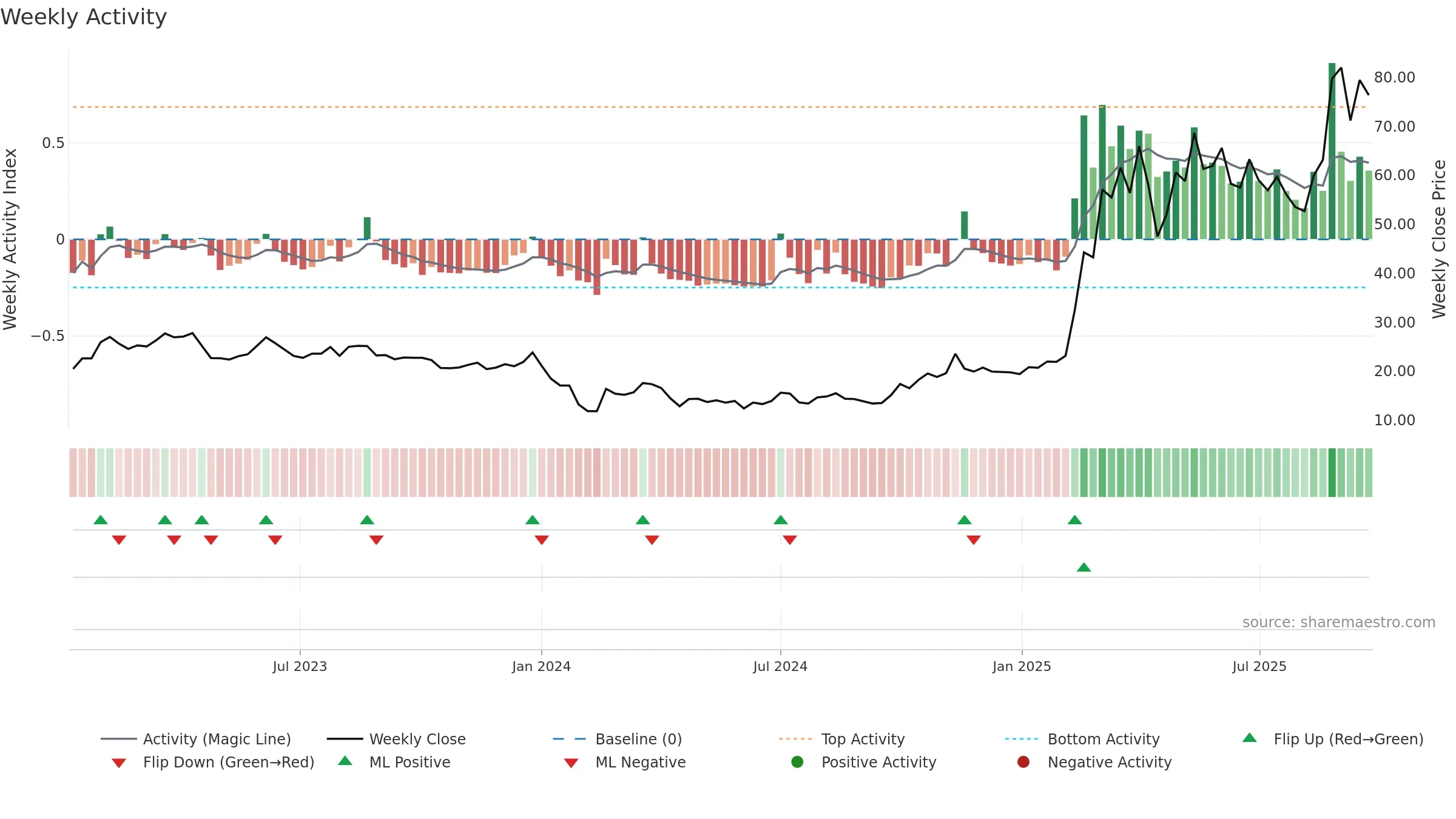Viewport: 1456px width, 819px height.
Task: Click the Jan 2024 axis label
Action: (541, 666)
